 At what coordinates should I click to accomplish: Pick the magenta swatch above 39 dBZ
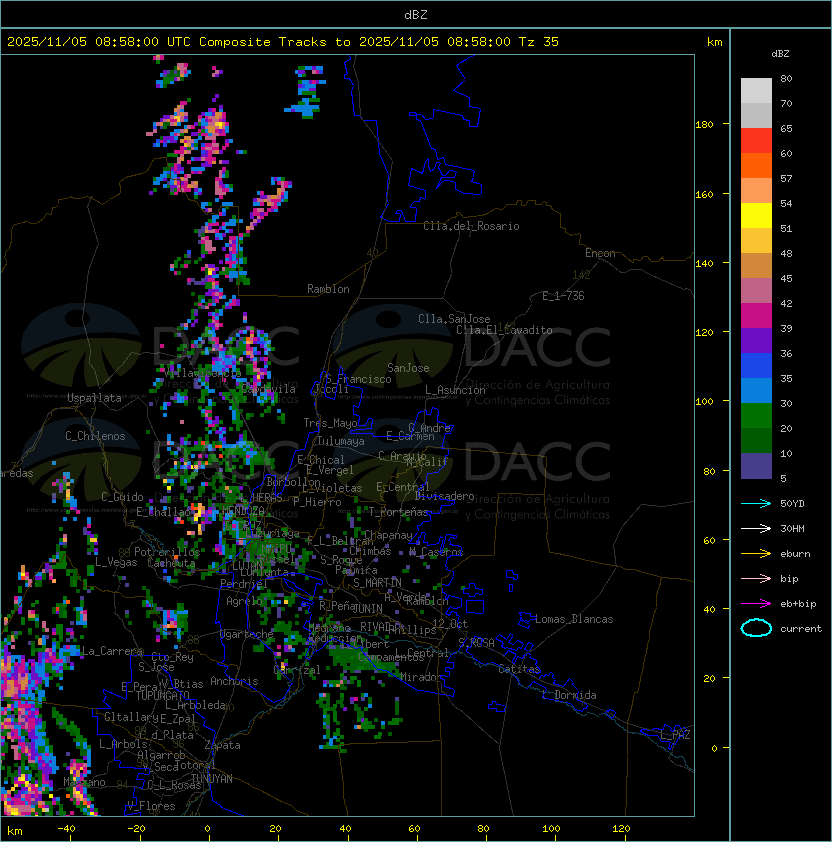coord(756,315)
